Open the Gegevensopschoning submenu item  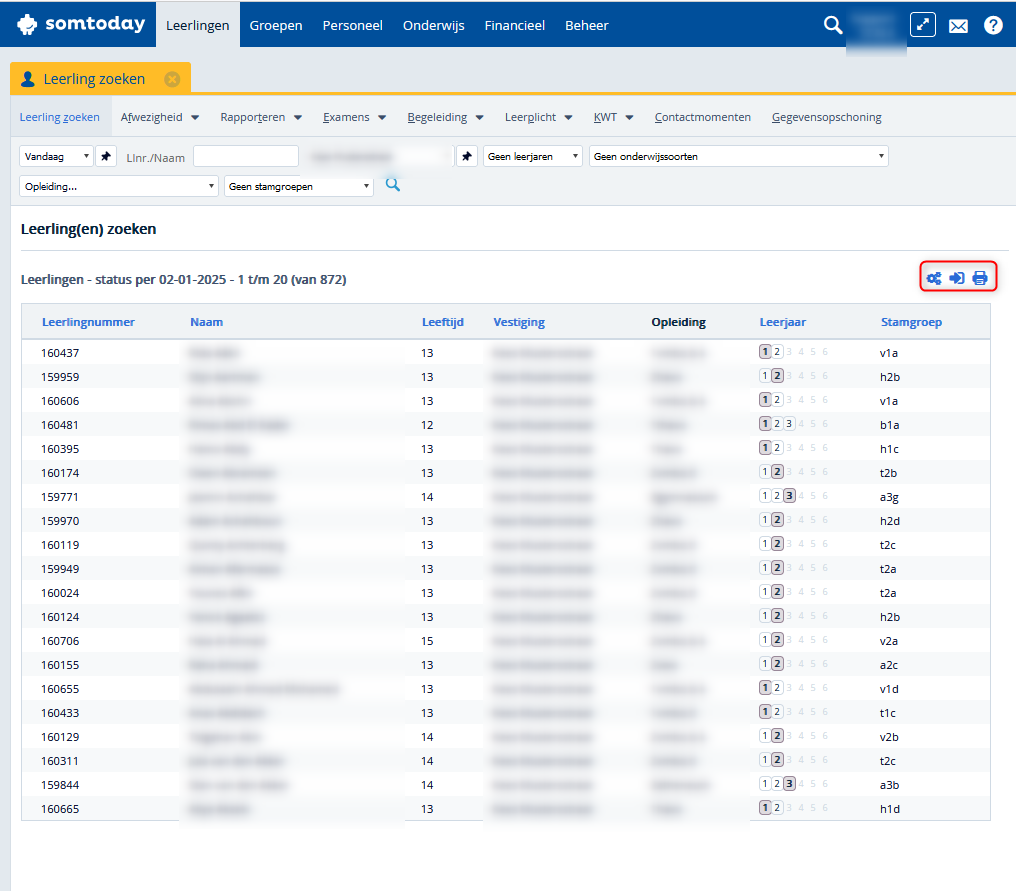coord(826,117)
